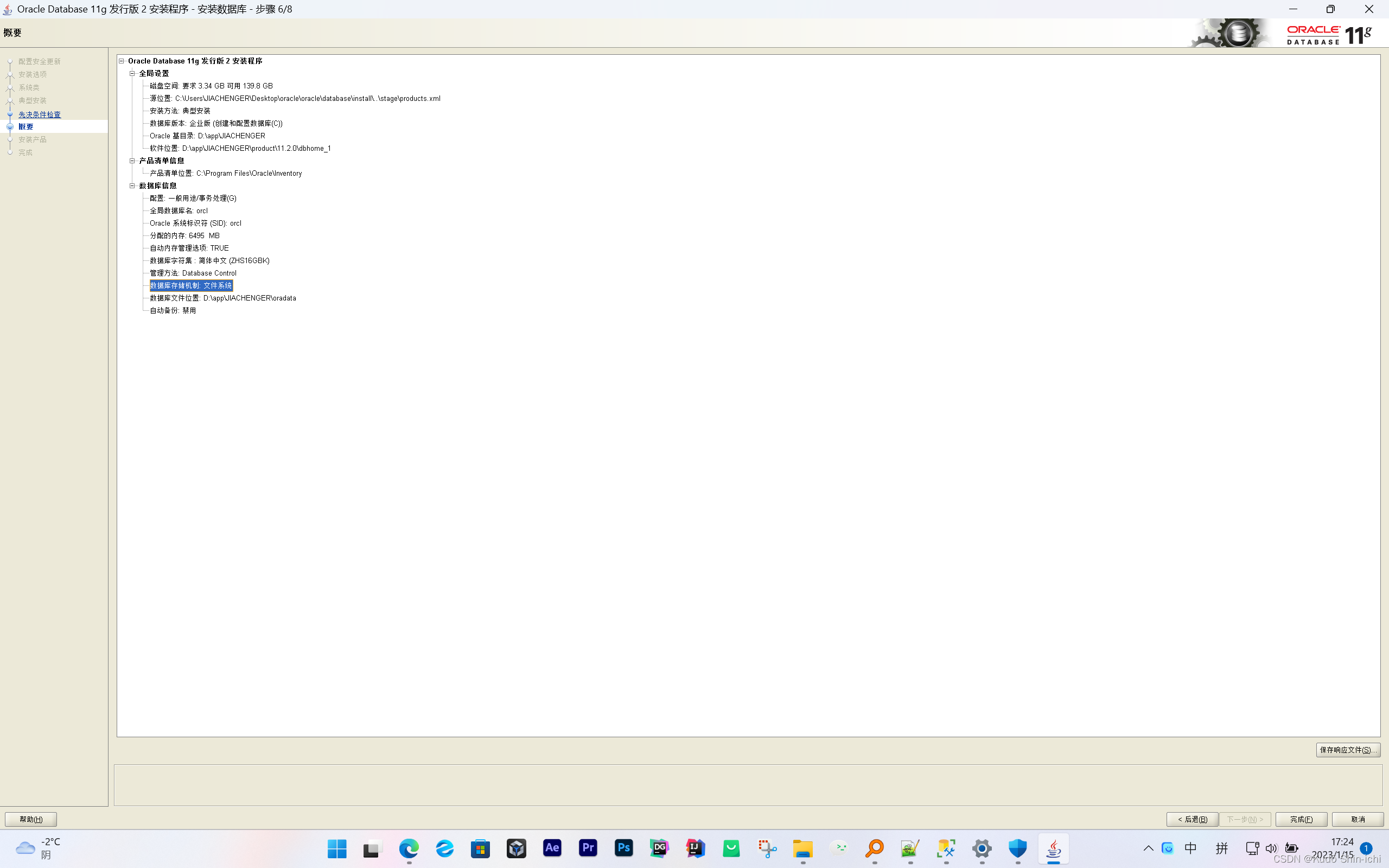
Task: Select the 全局数据库名: orcl row
Action: 179,210
